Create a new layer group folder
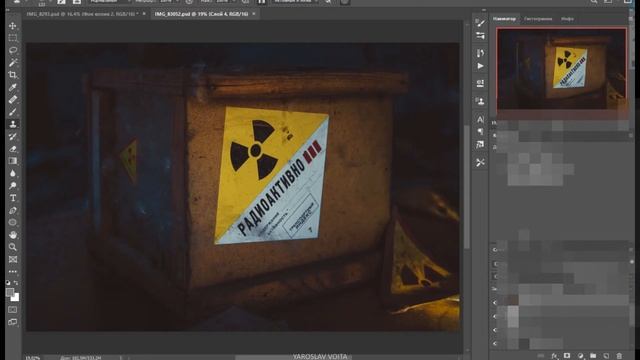Screen dimensions: 640x360 pos(593,356)
